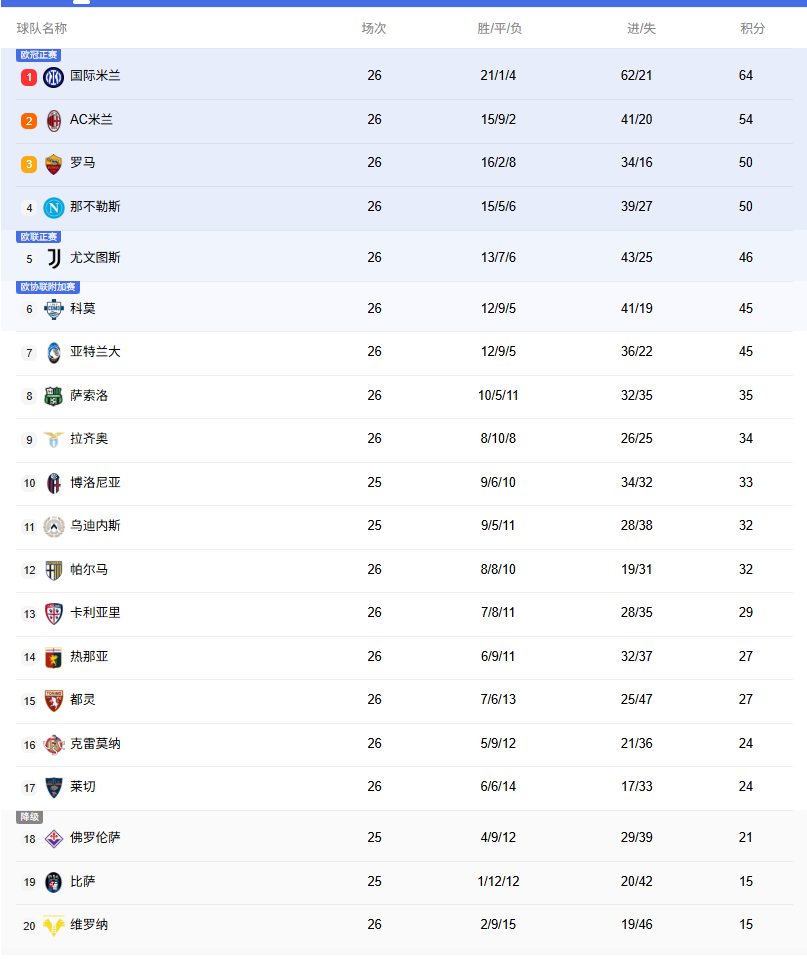Screen dimensions: 807x959
Task: Click the AC Milan (AC米兰) club crest
Action: 54,121
